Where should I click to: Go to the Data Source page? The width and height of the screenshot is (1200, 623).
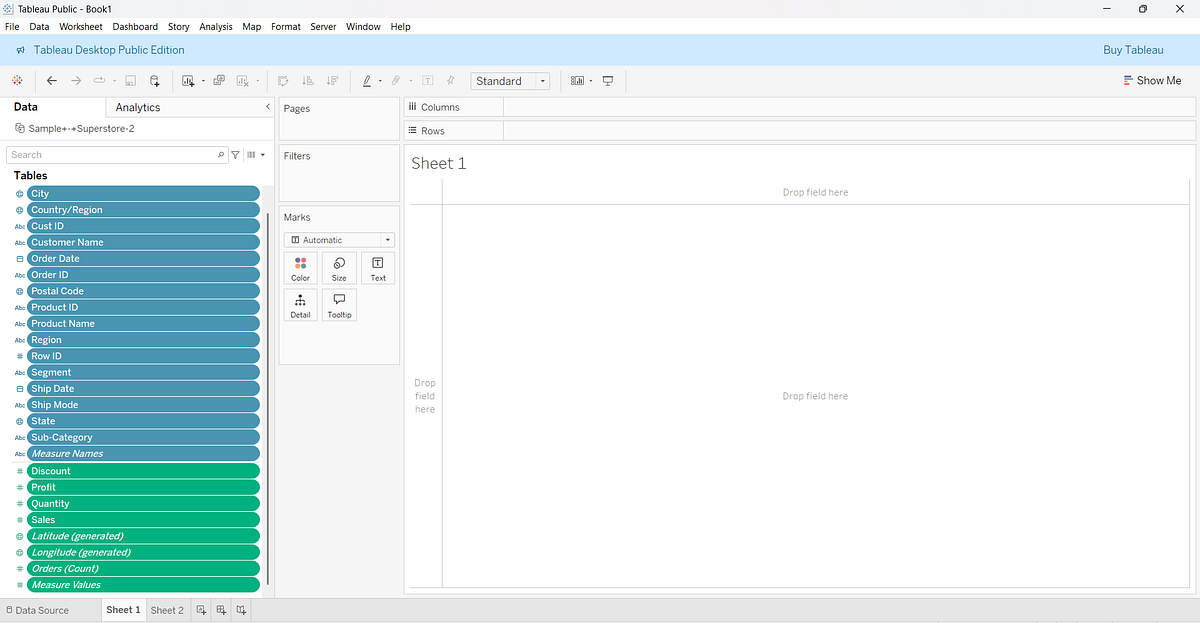click(42, 609)
